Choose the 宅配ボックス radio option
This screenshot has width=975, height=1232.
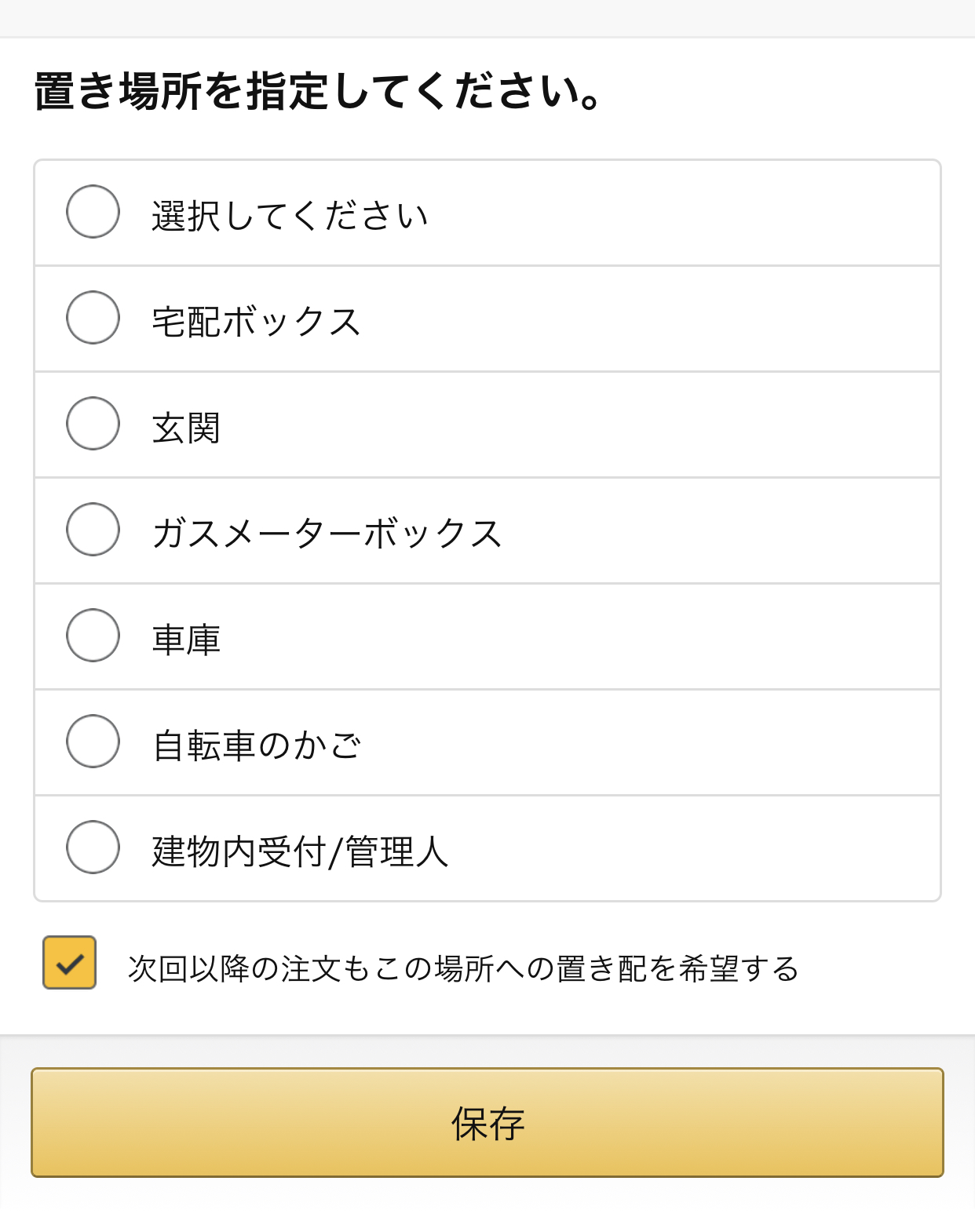(x=93, y=318)
